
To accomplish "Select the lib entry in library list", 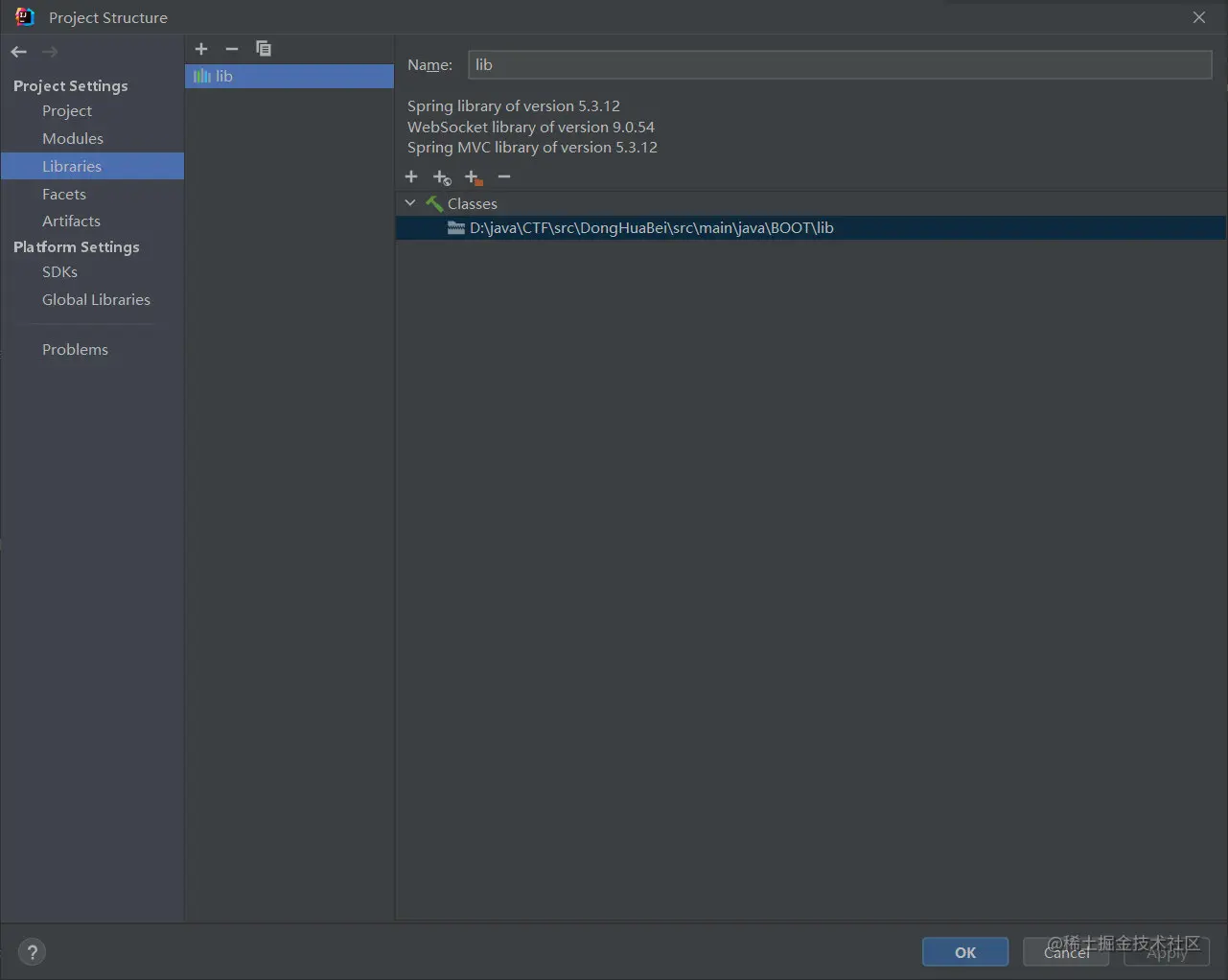I will pos(290,76).
